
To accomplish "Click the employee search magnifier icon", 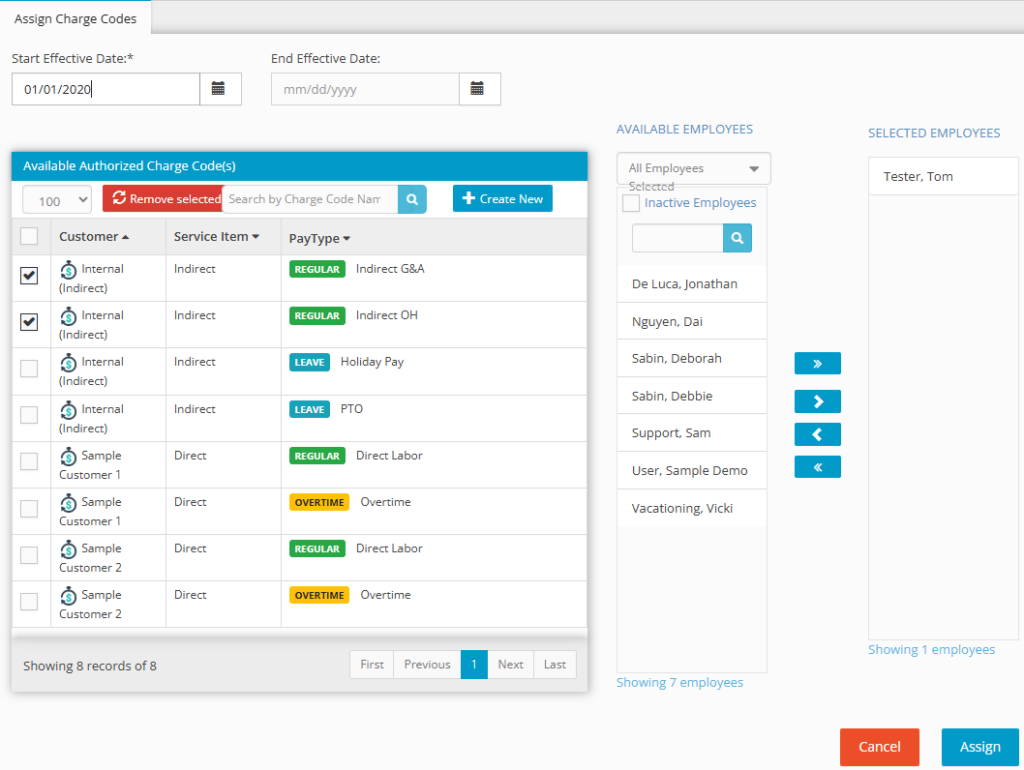I will click(737, 238).
